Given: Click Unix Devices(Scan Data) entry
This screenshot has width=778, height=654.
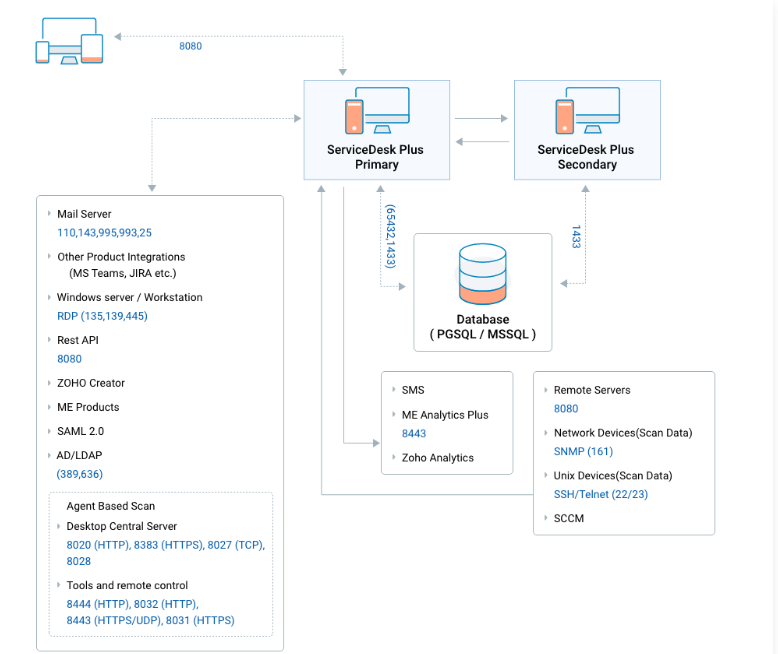Looking at the screenshot, I should [x=613, y=475].
